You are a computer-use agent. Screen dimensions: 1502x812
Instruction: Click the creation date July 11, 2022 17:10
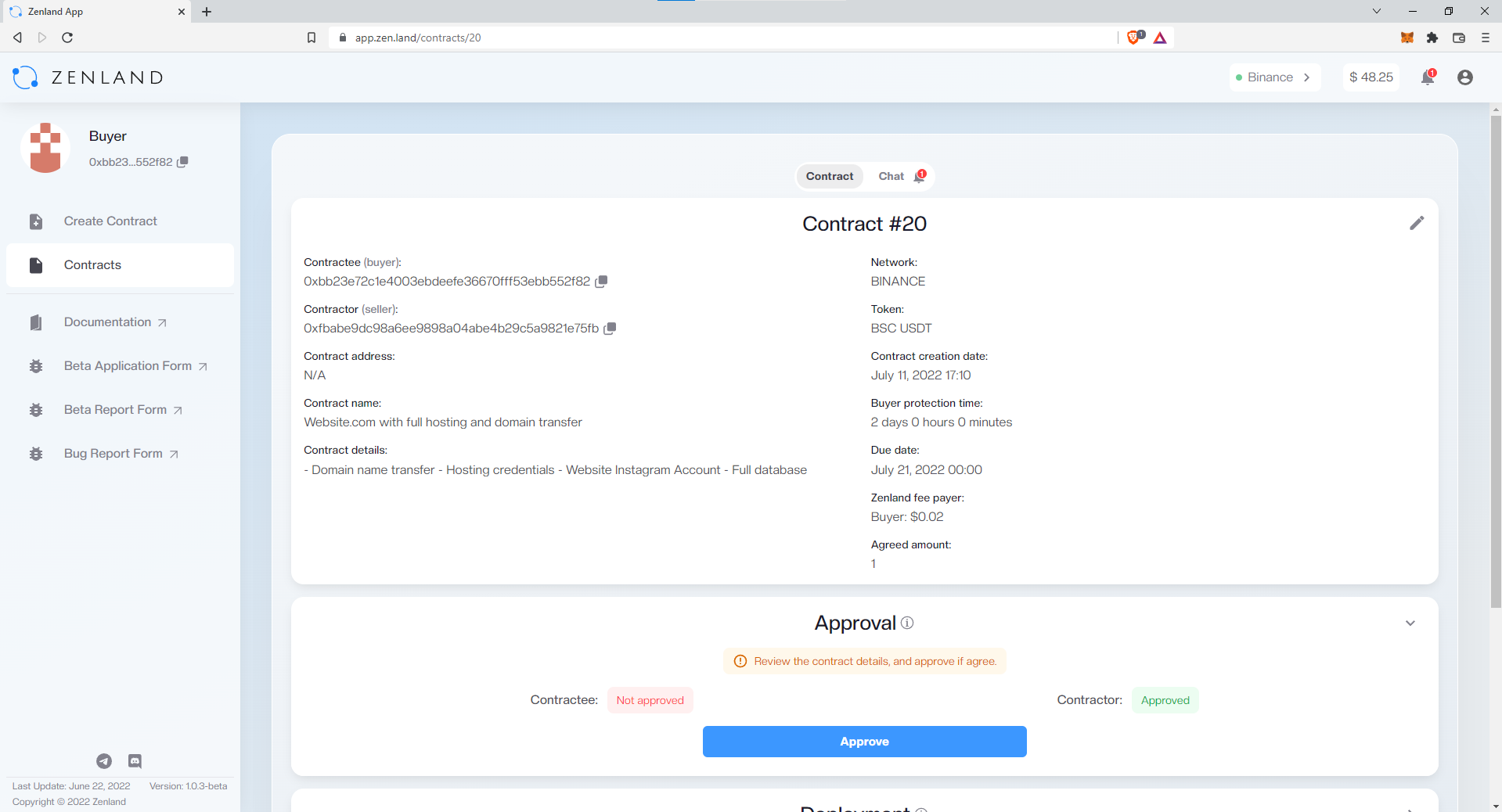(x=920, y=375)
